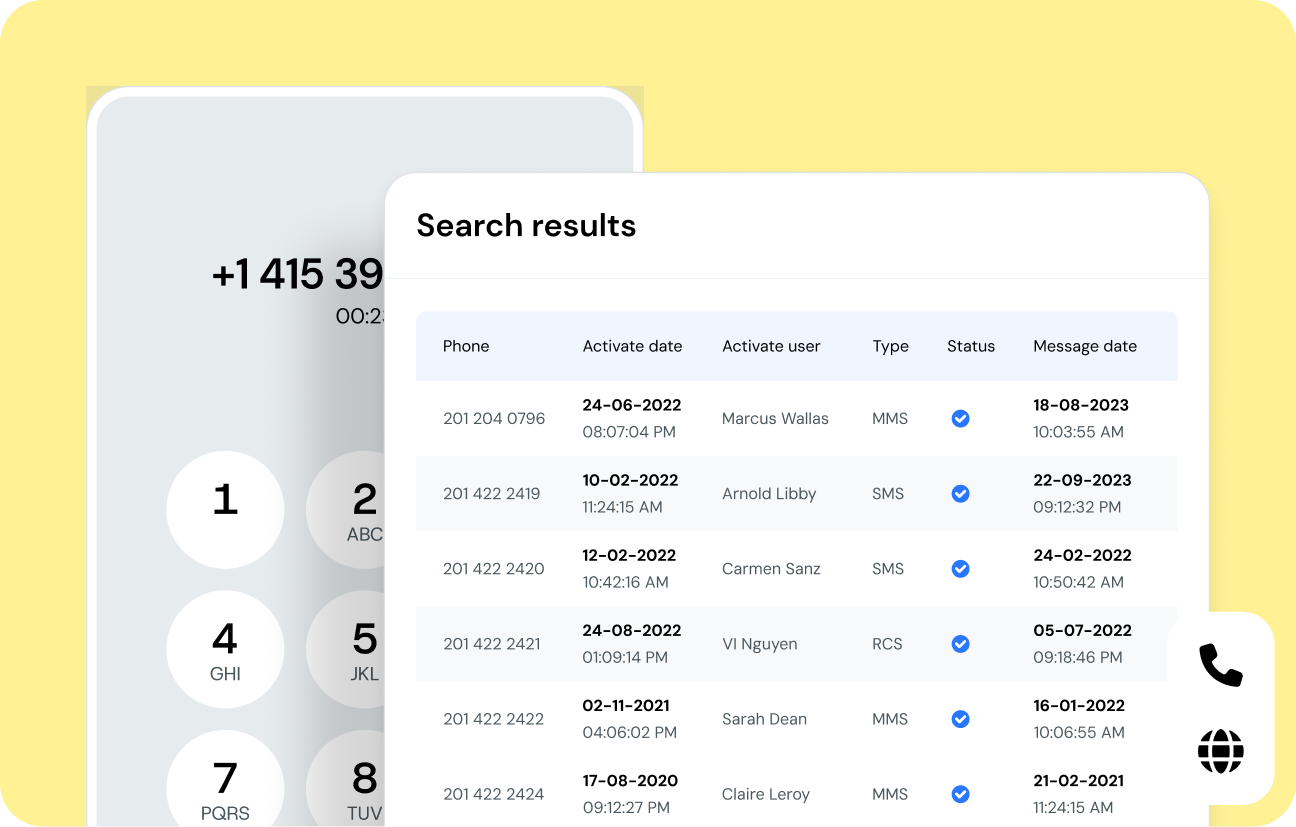Click status checkmark for Carmen Sanz
Viewport: 1296px width, 827px height.
click(x=960, y=569)
